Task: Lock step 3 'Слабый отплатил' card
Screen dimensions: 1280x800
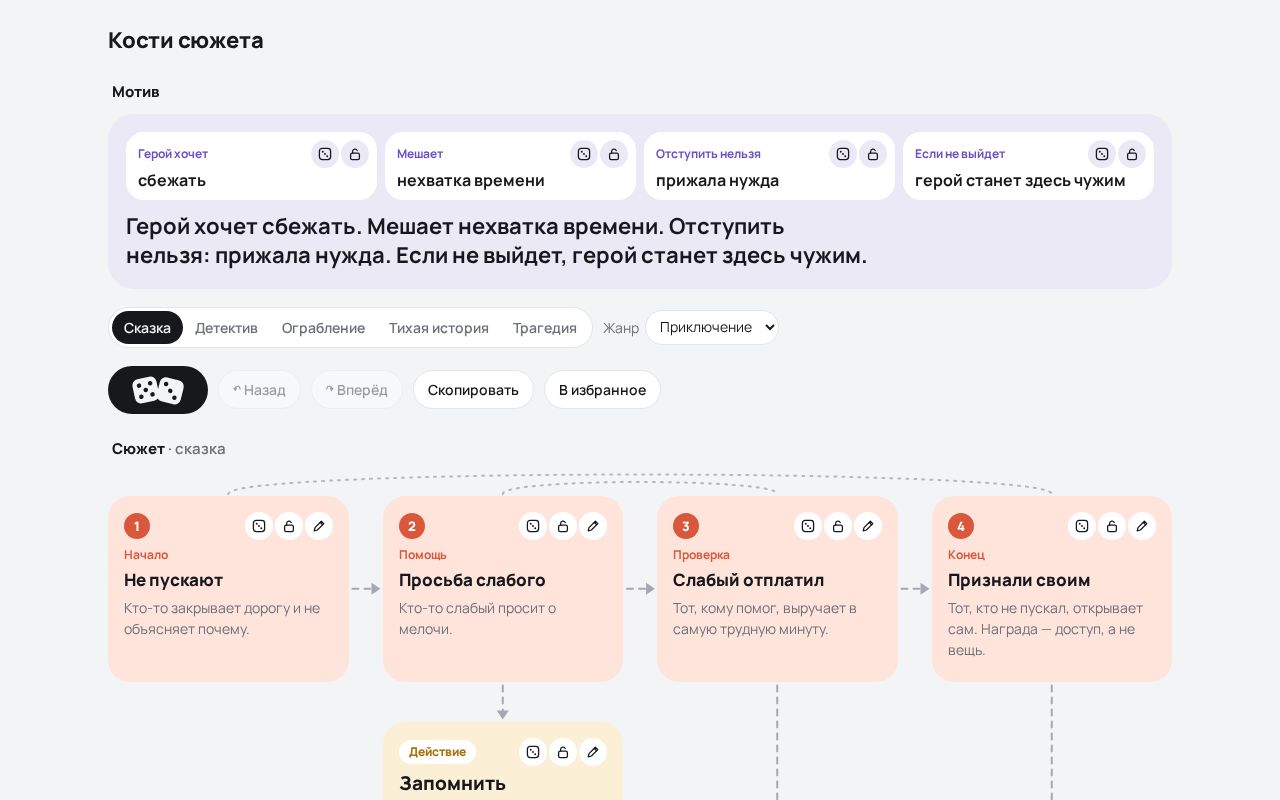Action: tap(838, 526)
